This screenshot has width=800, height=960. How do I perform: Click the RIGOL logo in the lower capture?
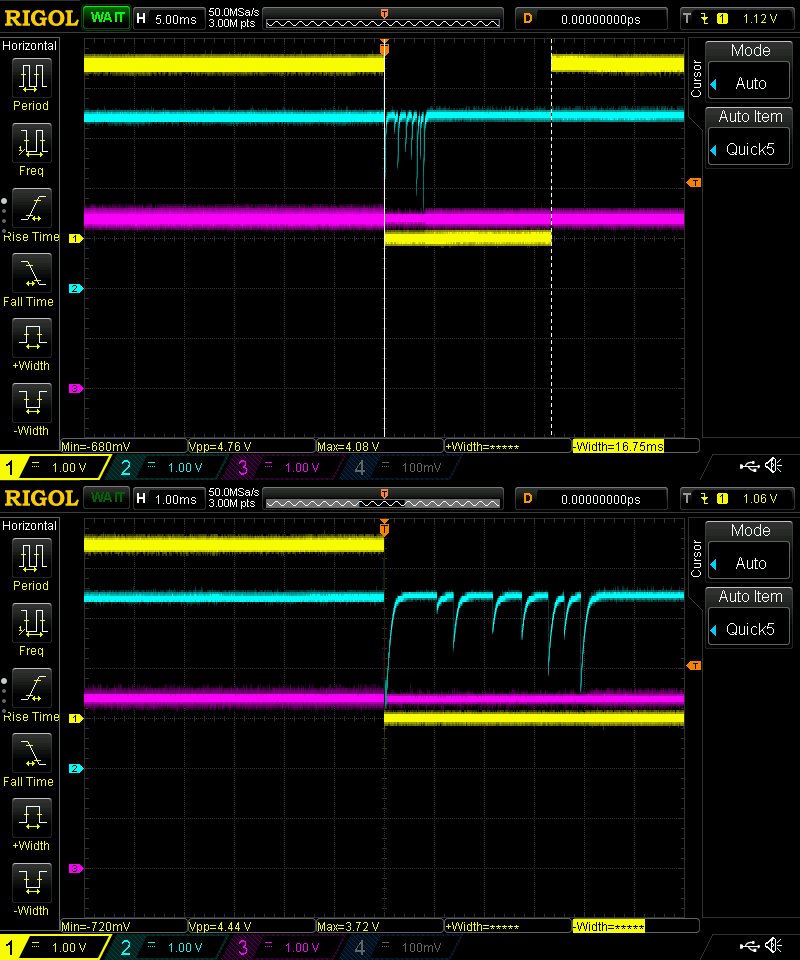pos(41,498)
